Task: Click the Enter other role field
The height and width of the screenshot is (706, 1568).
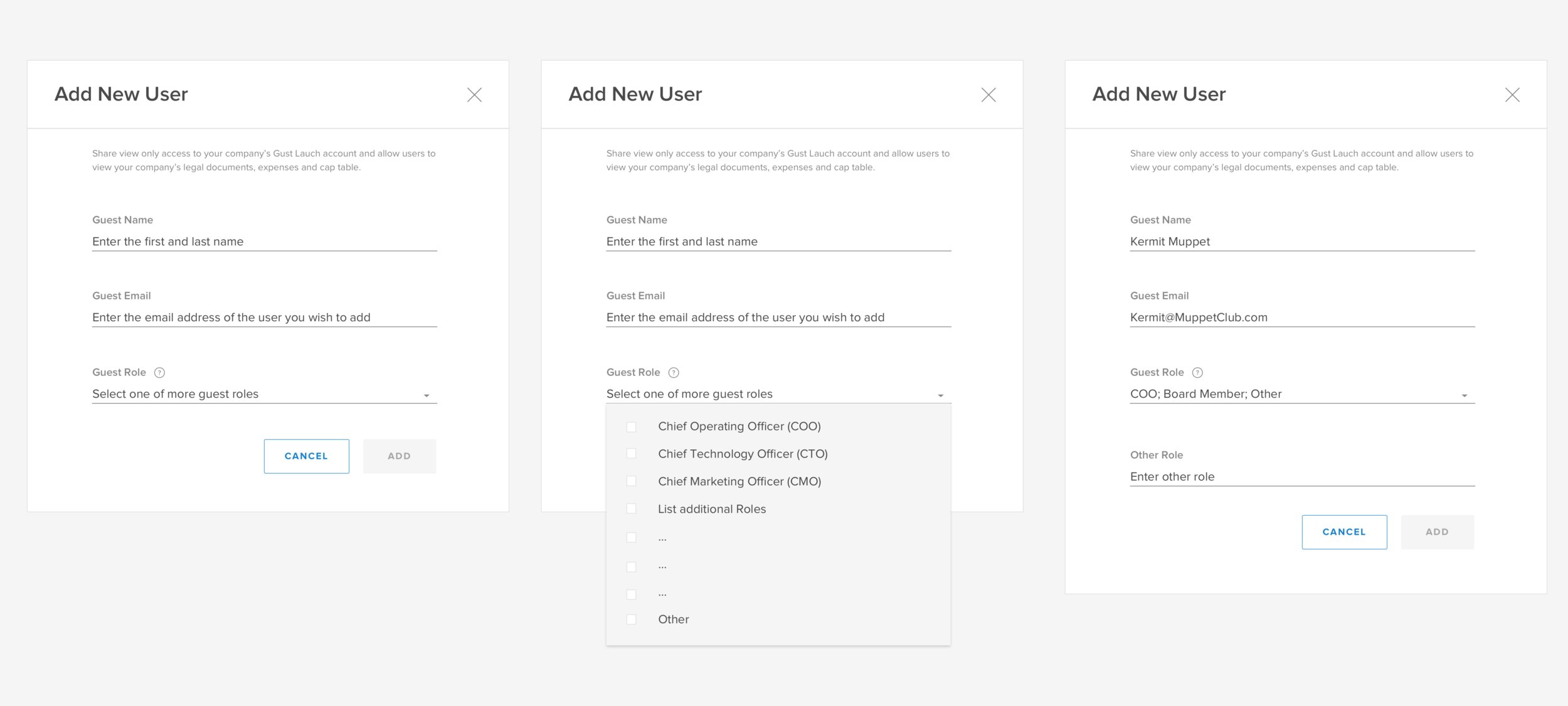Action: click(1301, 477)
